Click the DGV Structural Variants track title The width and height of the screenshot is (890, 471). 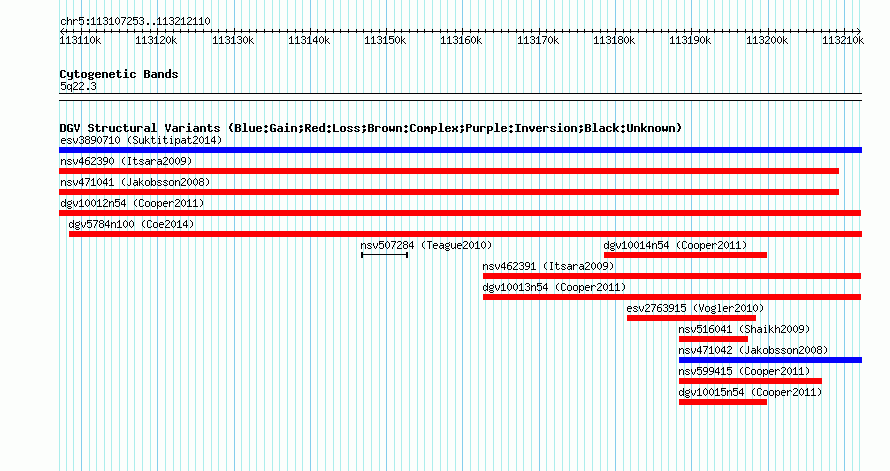(x=371, y=128)
